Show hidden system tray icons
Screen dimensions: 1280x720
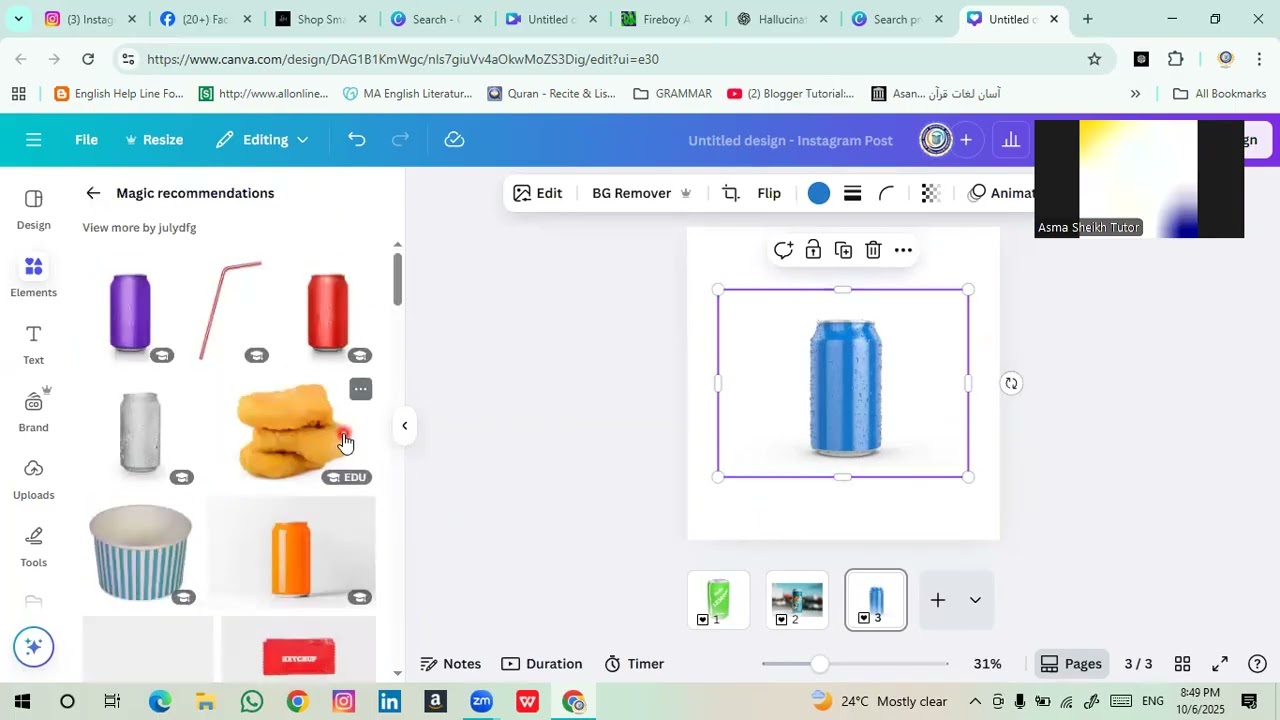click(975, 701)
